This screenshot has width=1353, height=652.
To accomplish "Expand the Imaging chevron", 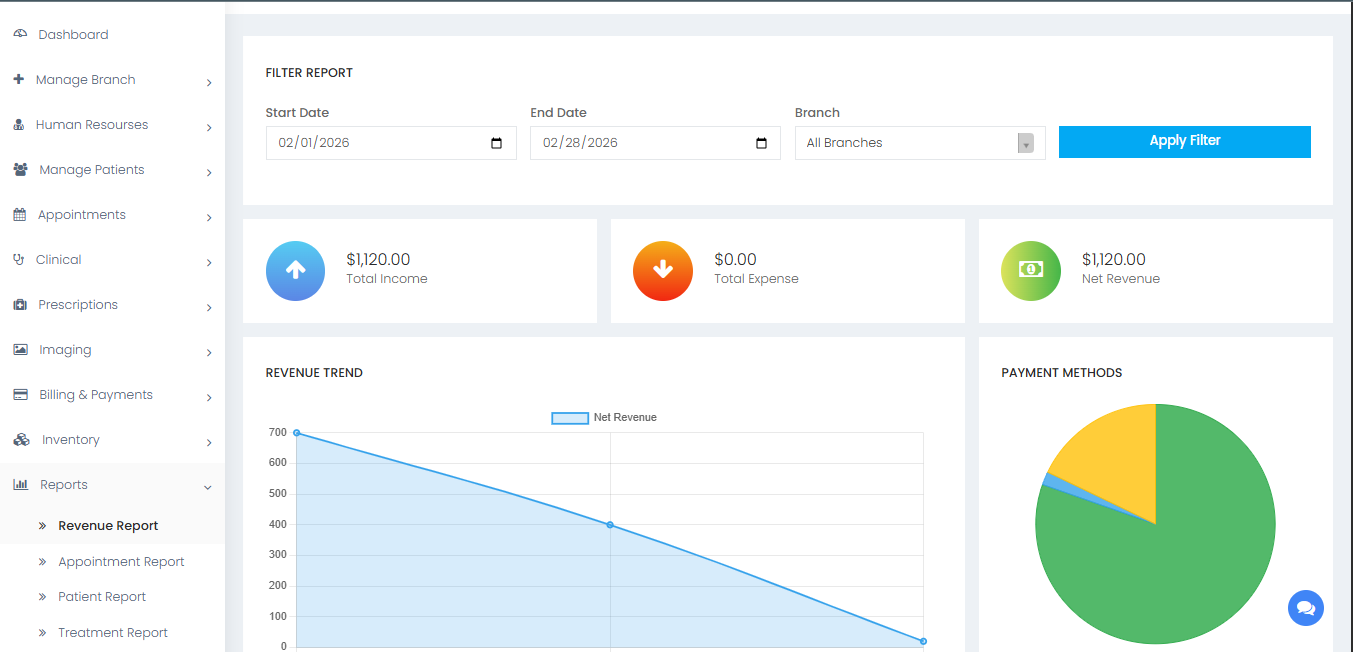I will (209, 353).
